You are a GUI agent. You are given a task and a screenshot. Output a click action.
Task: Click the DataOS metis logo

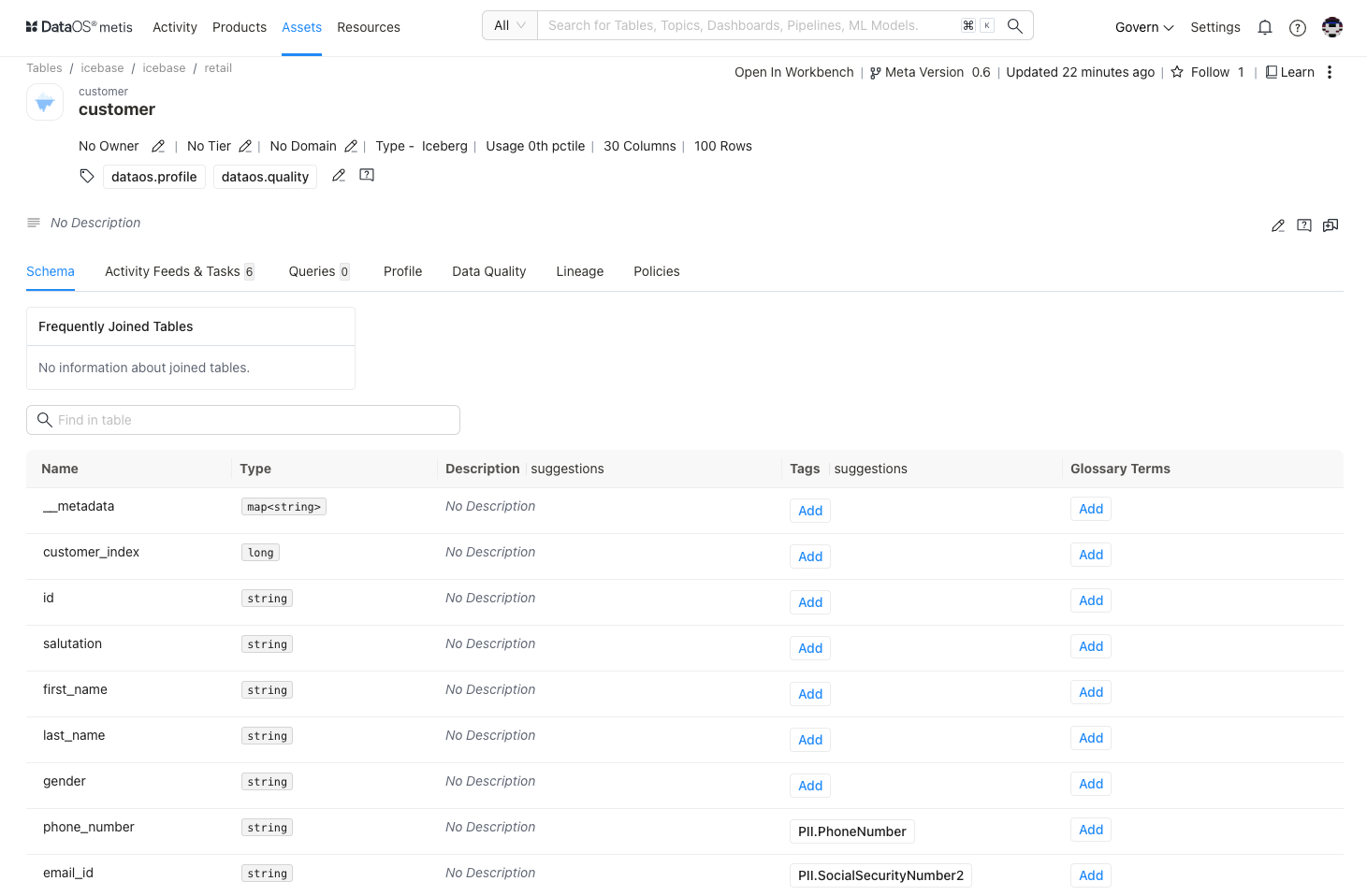(x=80, y=27)
